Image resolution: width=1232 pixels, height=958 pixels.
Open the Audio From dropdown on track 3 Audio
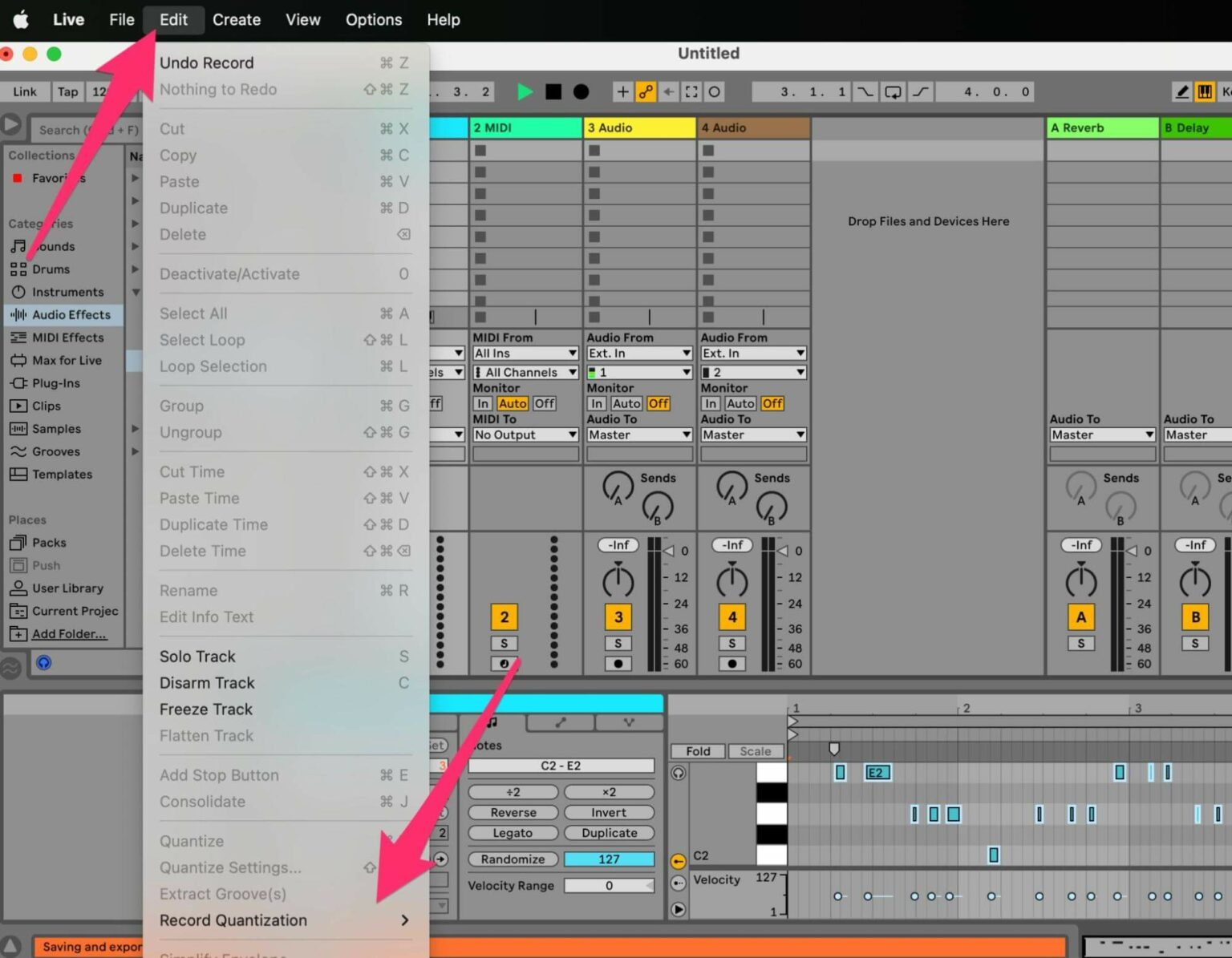click(638, 353)
